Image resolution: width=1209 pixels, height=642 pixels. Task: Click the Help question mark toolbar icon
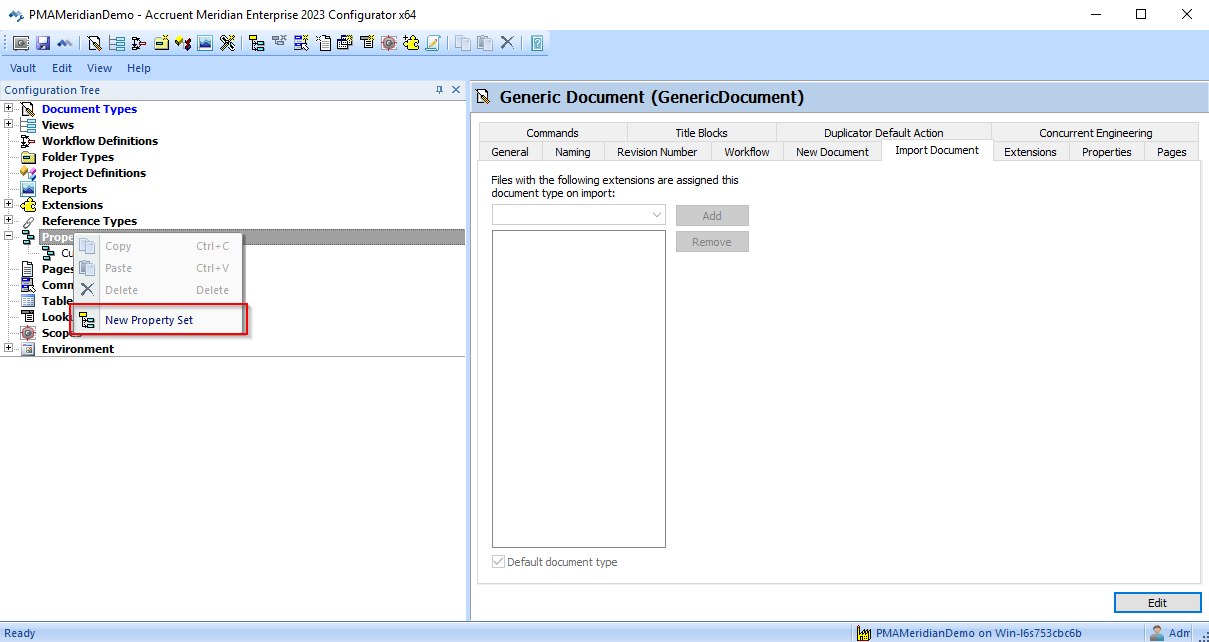point(536,43)
